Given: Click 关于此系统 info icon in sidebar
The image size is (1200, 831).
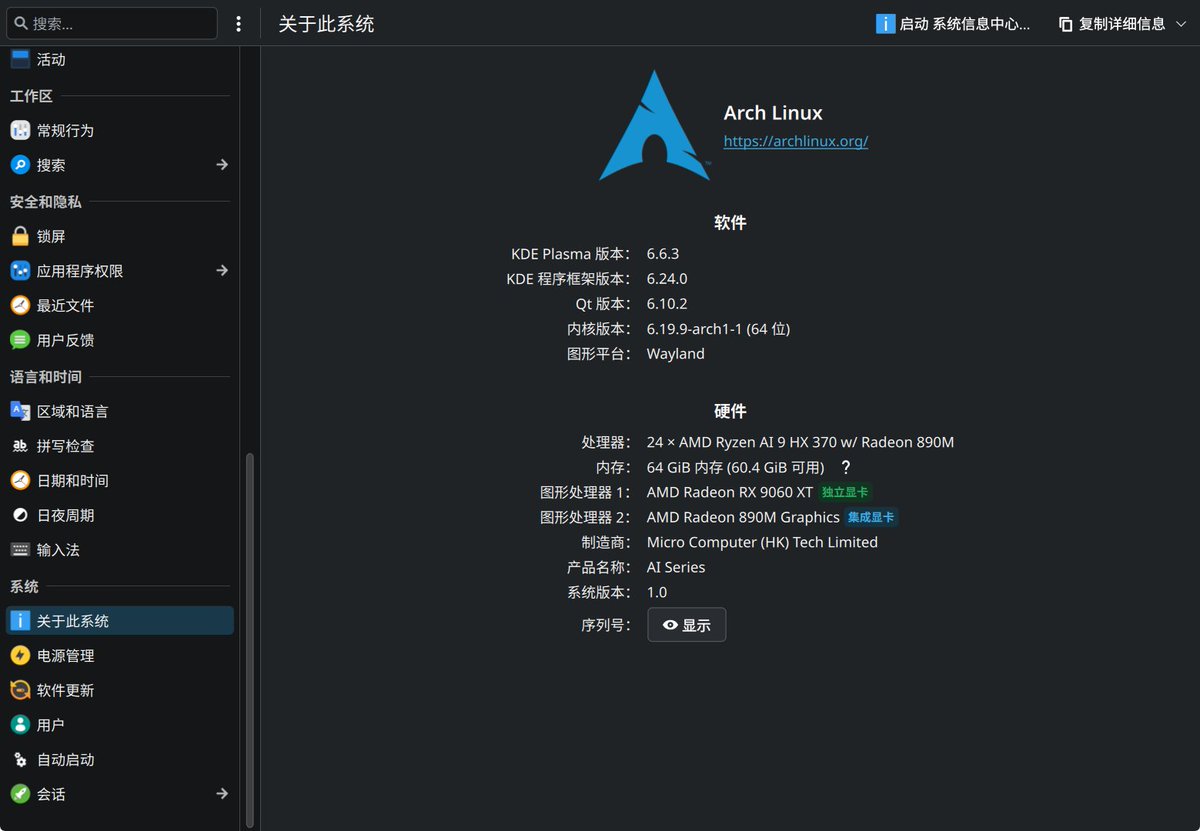Looking at the screenshot, I should point(20,621).
